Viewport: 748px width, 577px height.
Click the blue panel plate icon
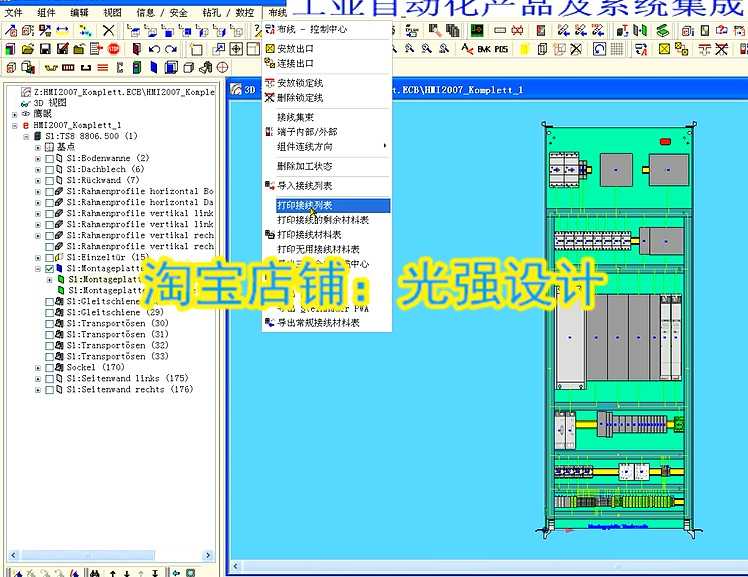coord(154,67)
